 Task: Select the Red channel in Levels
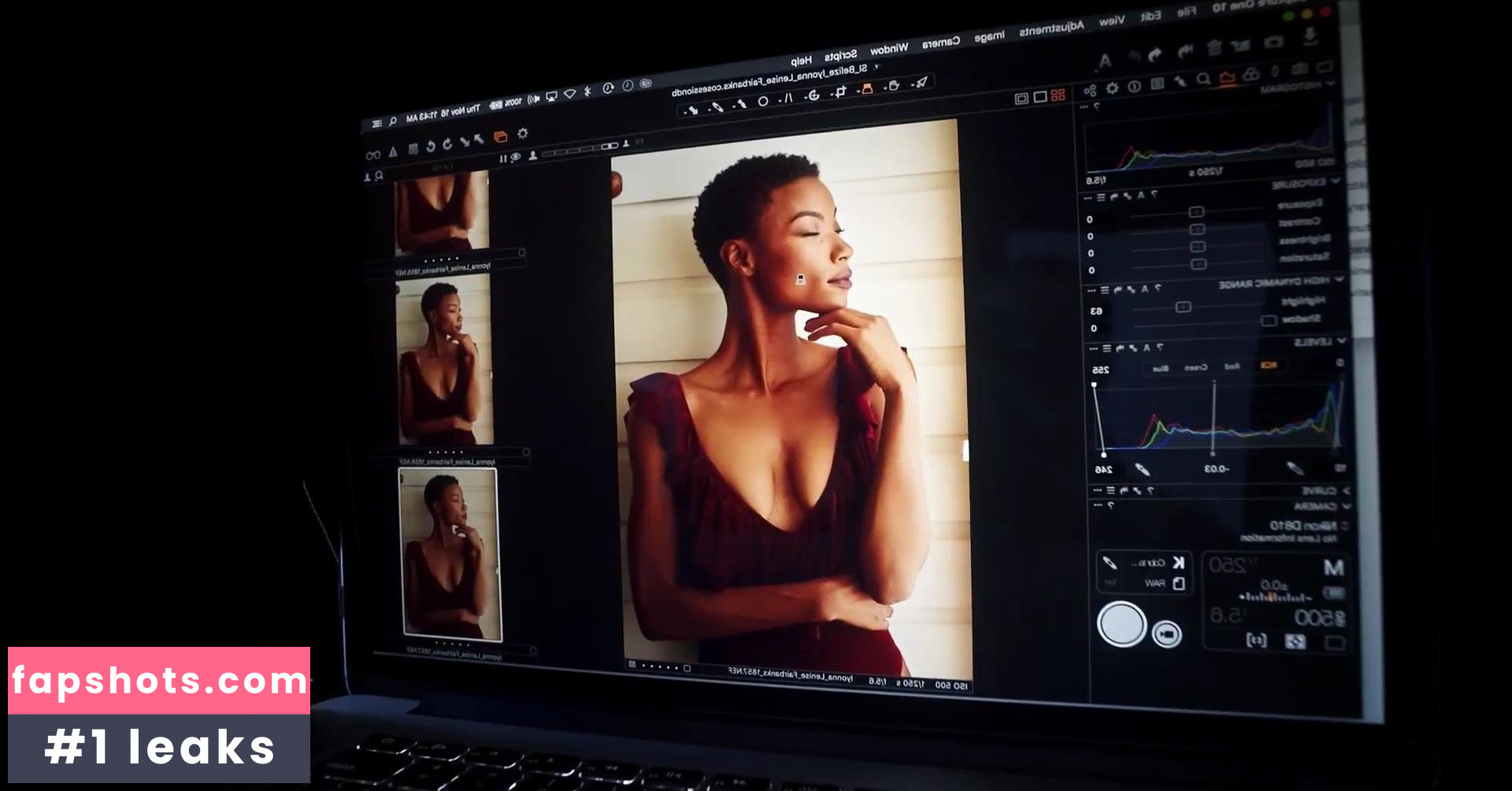pyautogui.click(x=1232, y=366)
